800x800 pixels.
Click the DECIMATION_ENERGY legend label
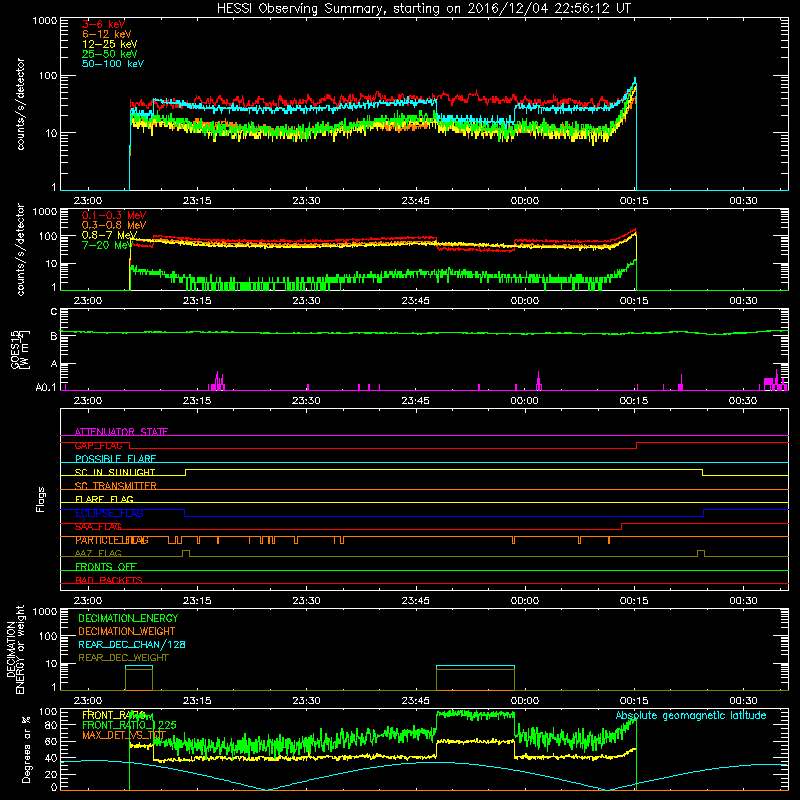[x=128, y=618]
